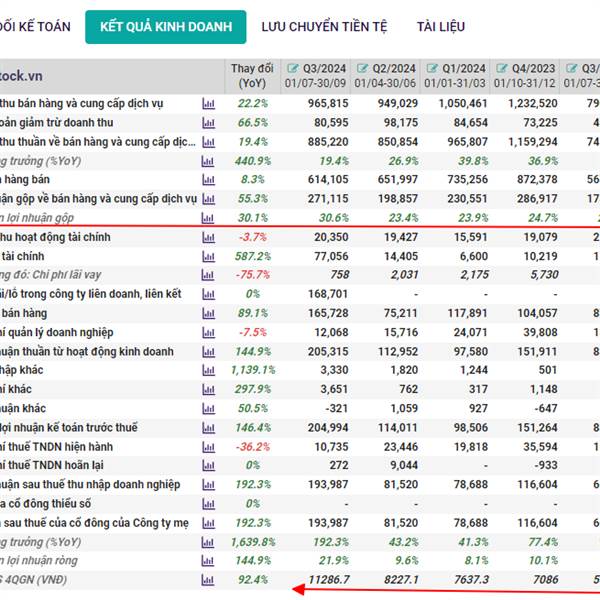Click edit icon beside Q1/2024 header
This screenshot has width=600, height=600.
point(432,68)
